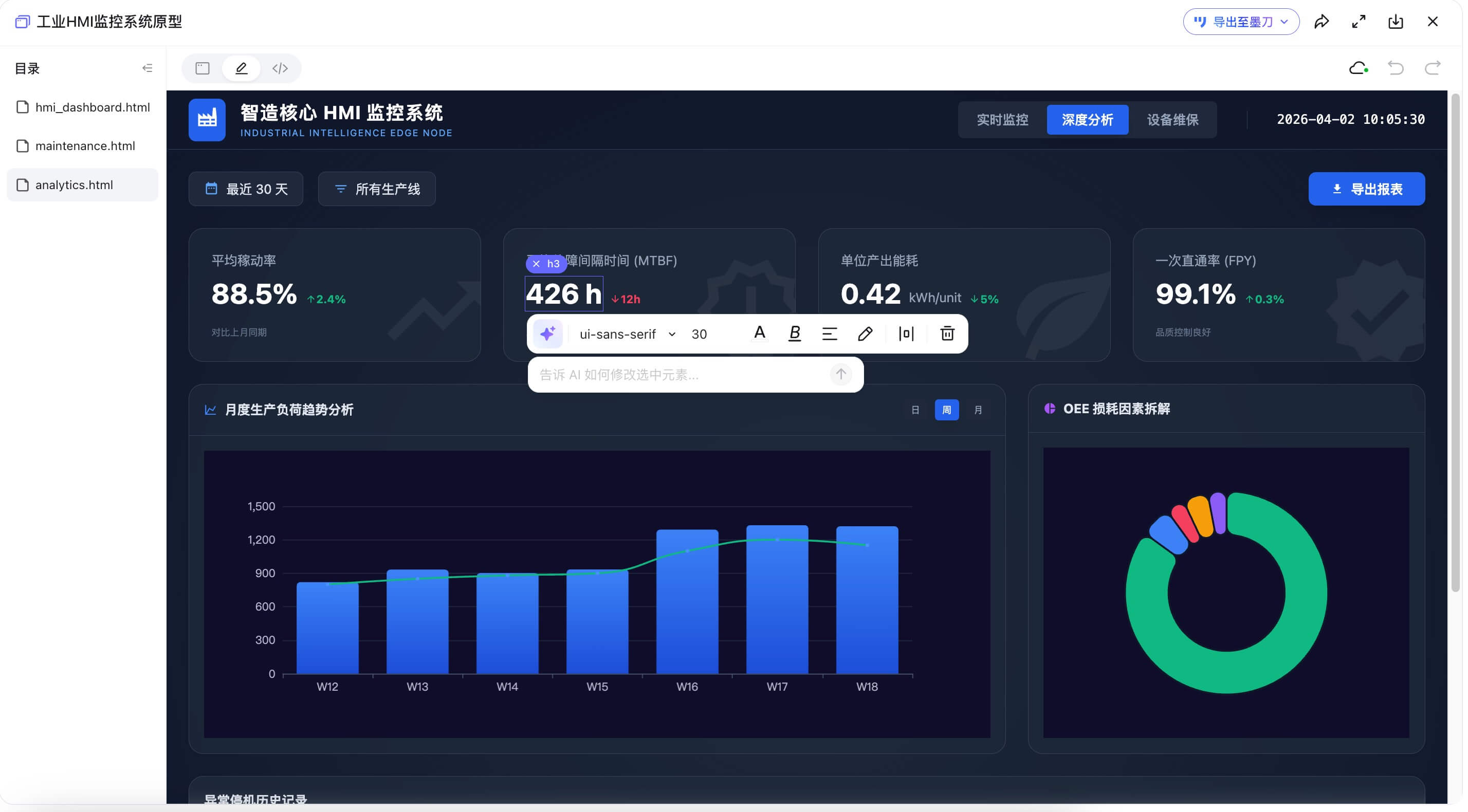Open the ui-sans-serif font dropdown
Image resolution: width=1468 pixels, height=812 pixels.
[627, 335]
